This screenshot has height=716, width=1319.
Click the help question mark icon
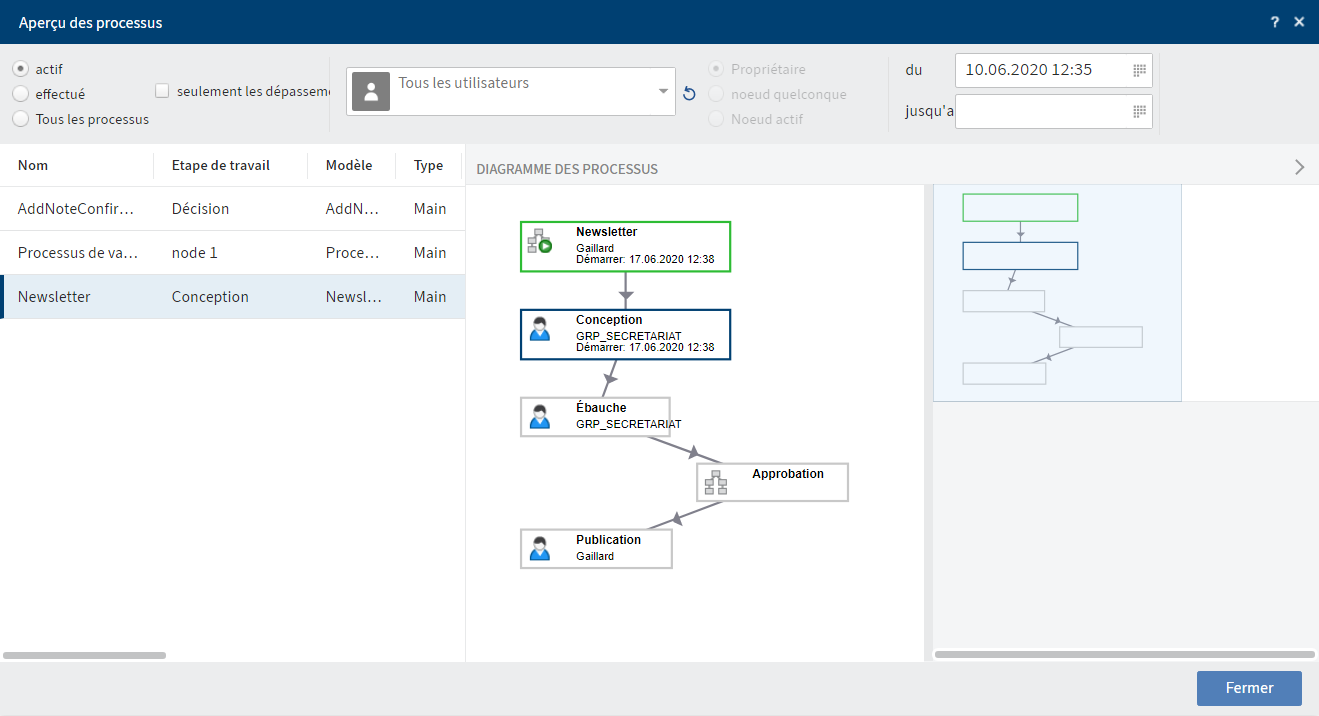pos(1275,22)
